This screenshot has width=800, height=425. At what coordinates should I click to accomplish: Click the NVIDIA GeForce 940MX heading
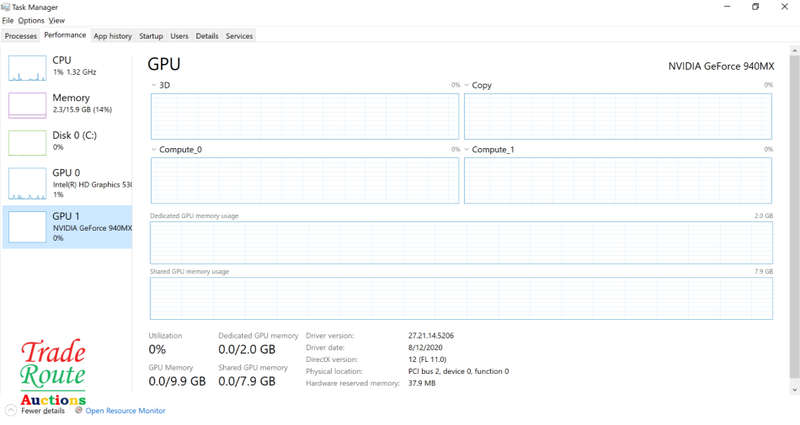[721, 66]
